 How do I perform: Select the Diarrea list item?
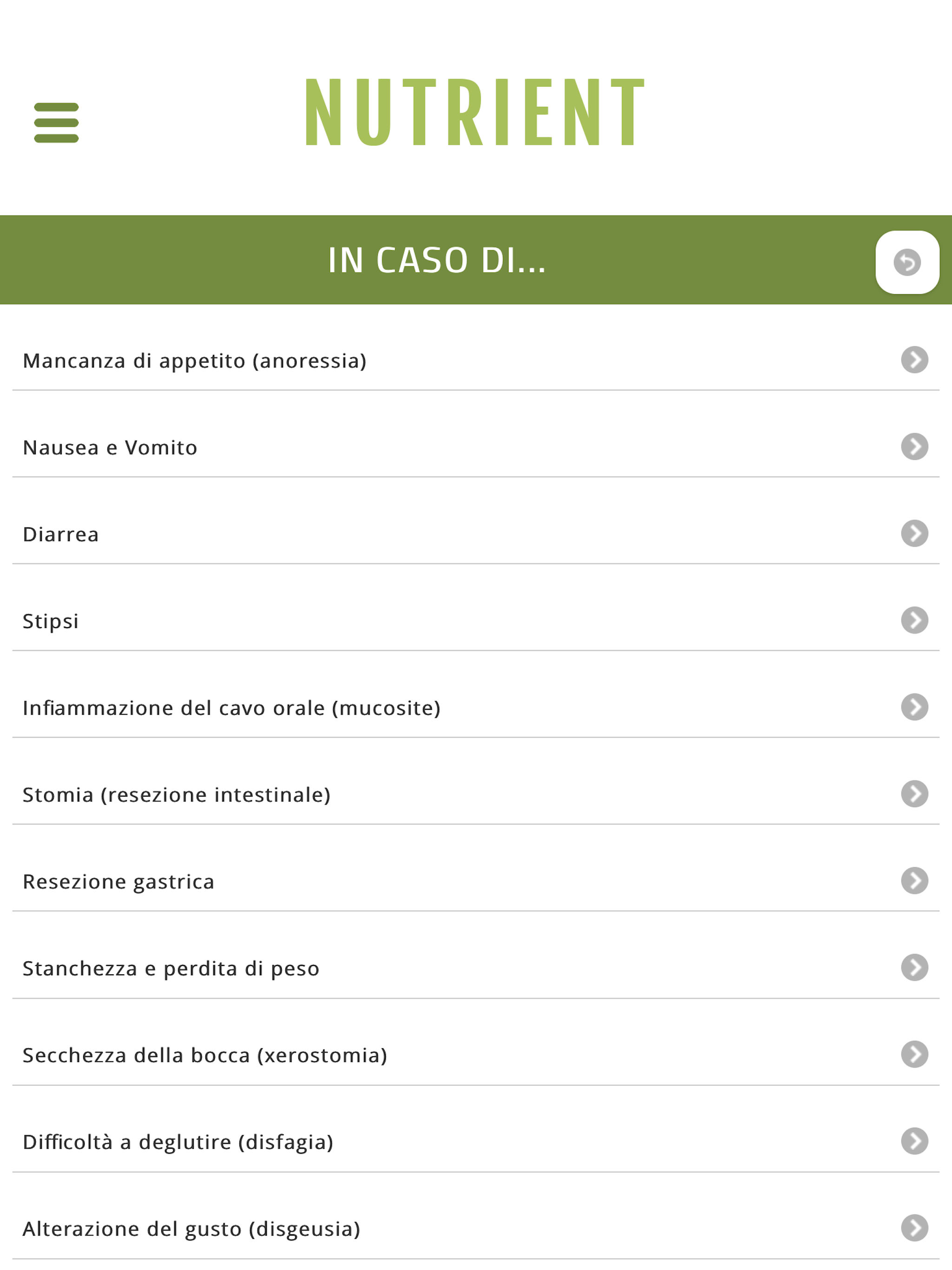pos(476,533)
